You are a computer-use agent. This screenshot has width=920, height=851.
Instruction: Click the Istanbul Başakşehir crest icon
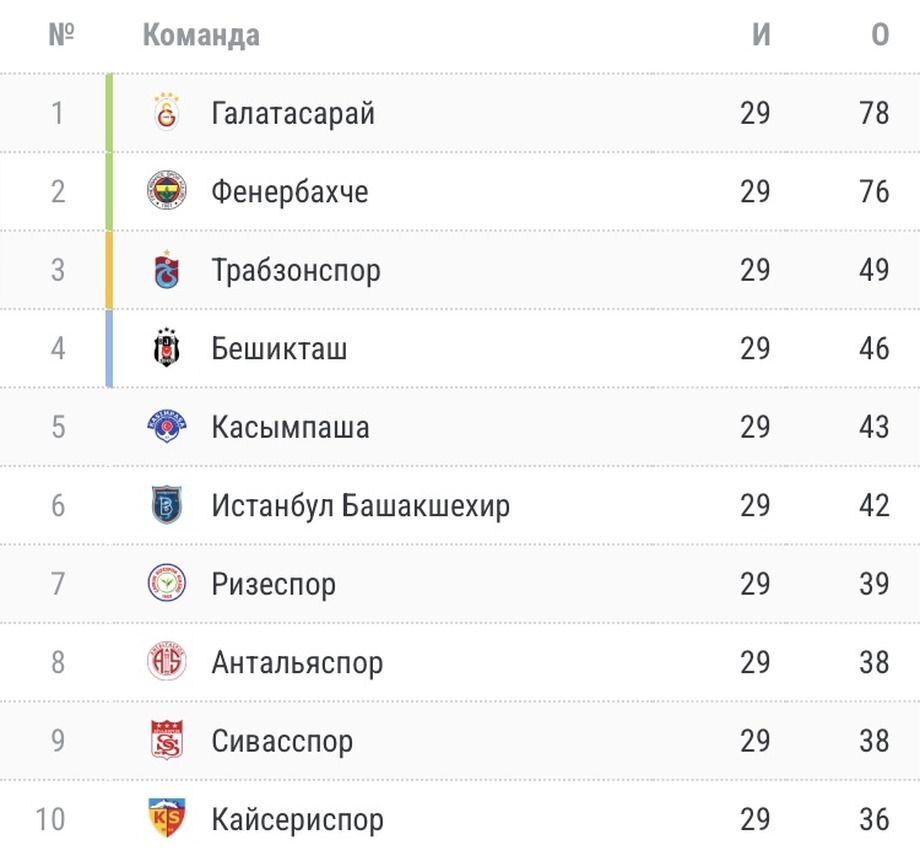tap(166, 505)
